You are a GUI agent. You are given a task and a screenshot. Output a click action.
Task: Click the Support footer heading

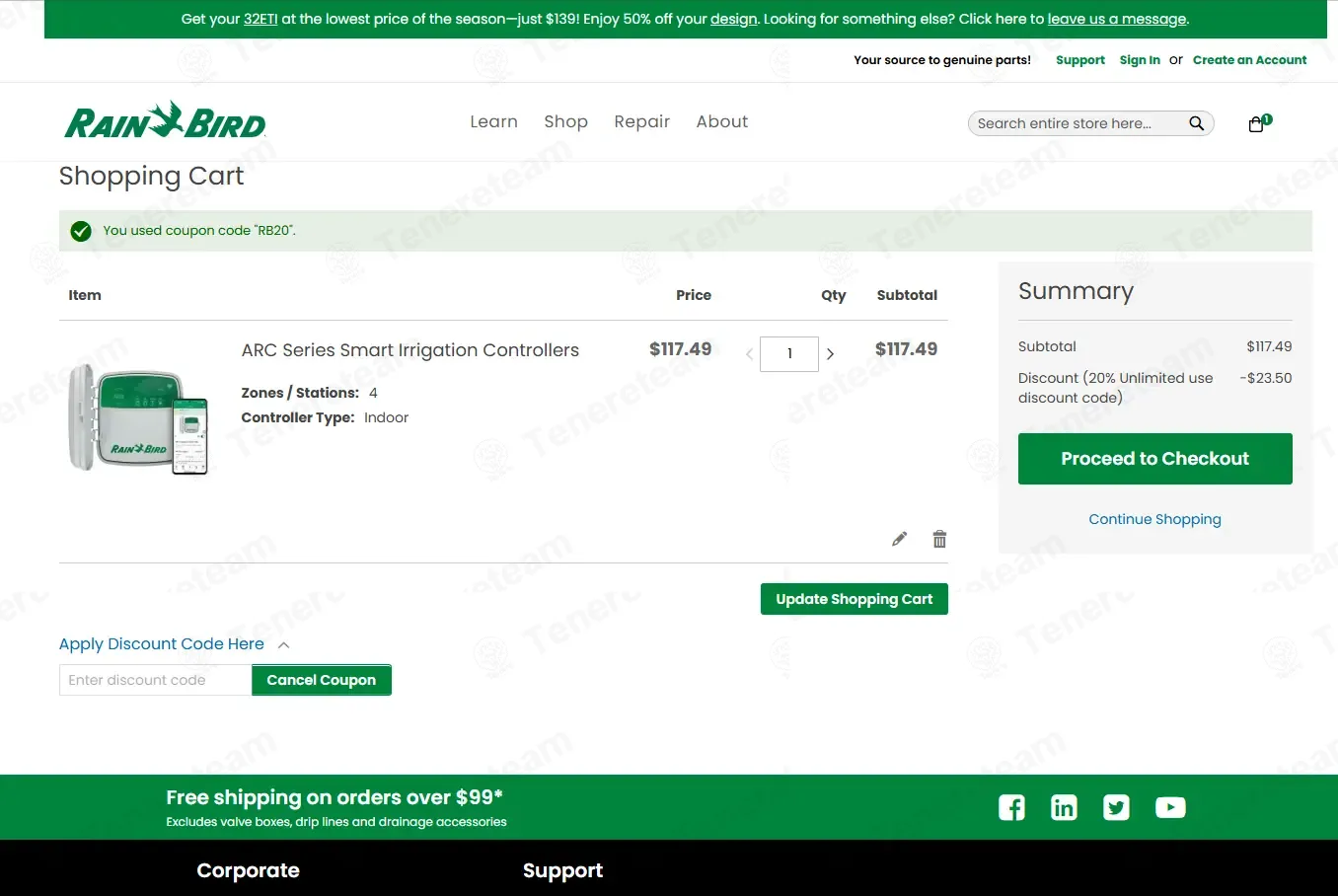point(562,870)
